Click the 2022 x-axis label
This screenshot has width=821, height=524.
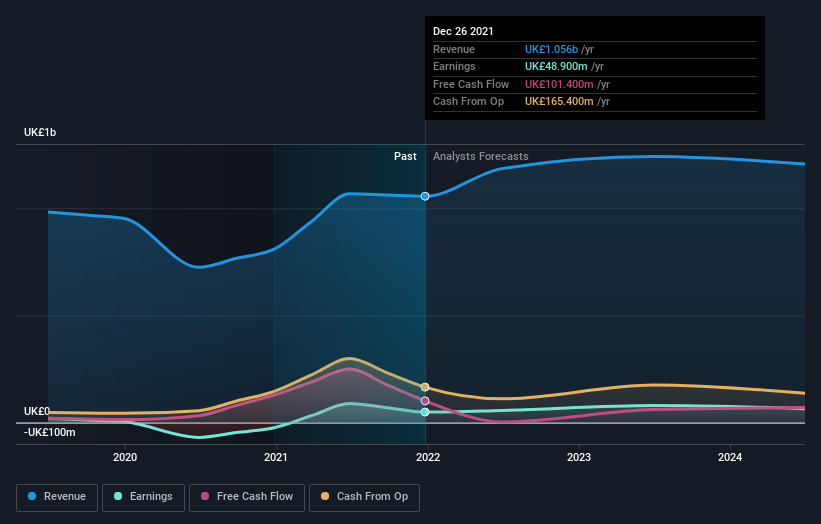tap(428, 457)
